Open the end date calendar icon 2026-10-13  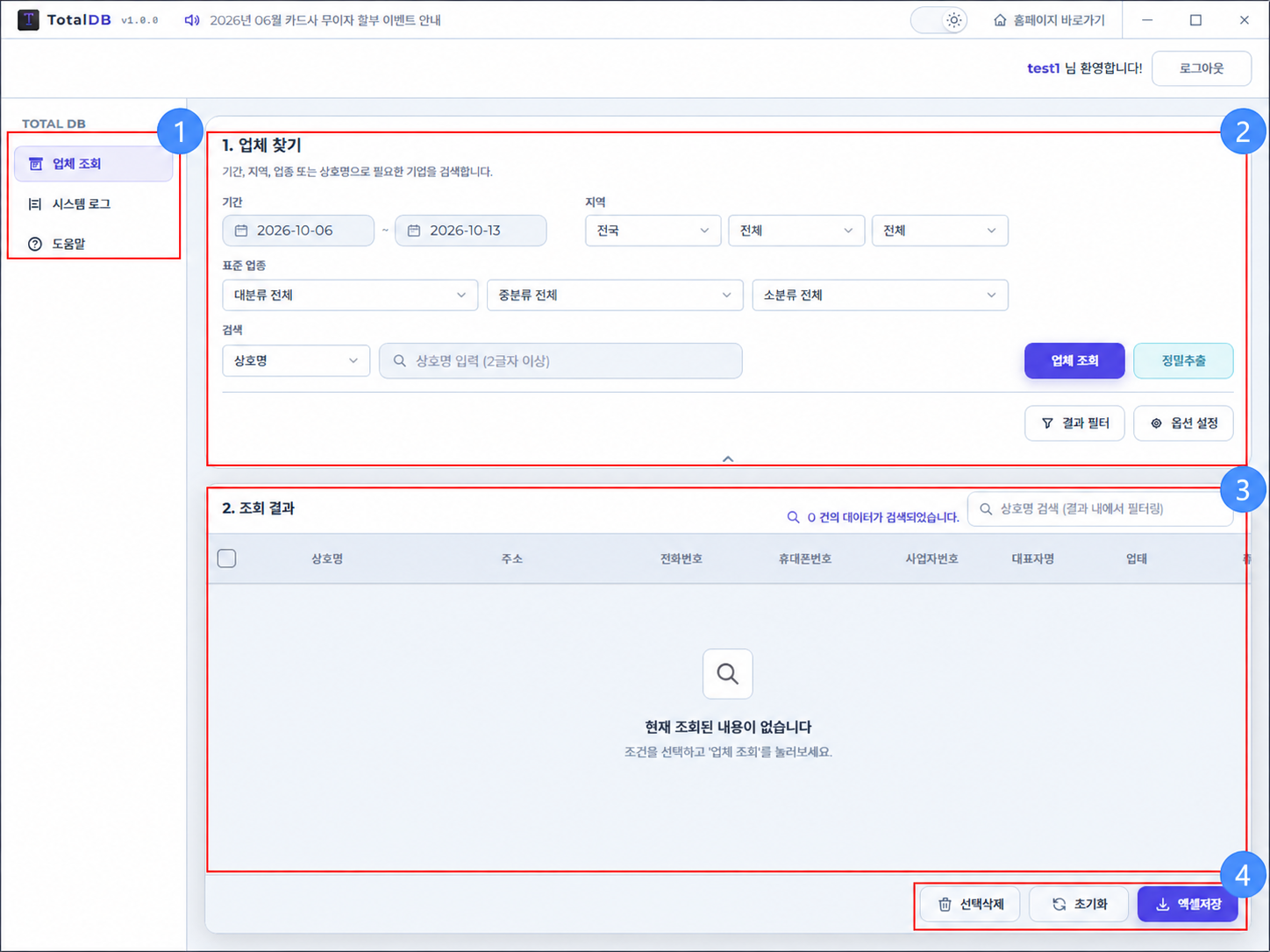click(x=414, y=231)
